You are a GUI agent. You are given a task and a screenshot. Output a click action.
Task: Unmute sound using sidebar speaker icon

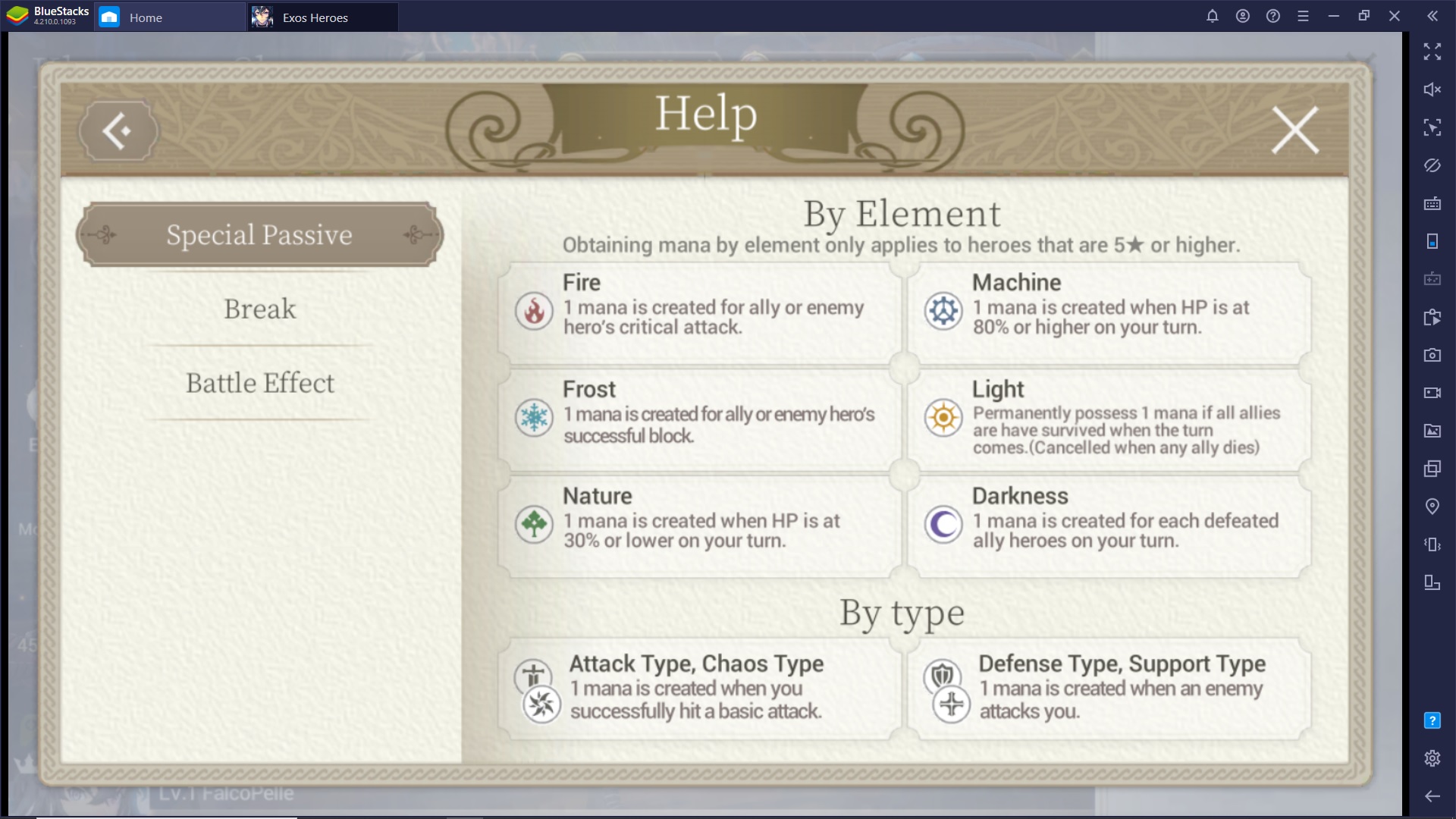[x=1432, y=89]
